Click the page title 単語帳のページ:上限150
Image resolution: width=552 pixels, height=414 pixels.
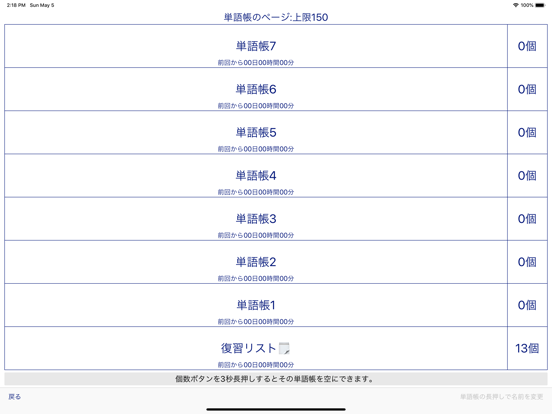(x=276, y=17)
